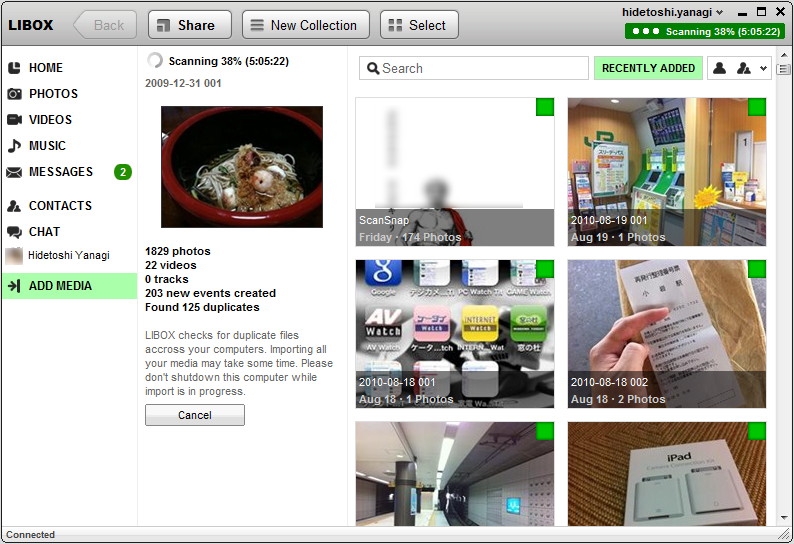
Task: Toggle green marker on 2010-08-19 001 event
Action: pyautogui.click(x=757, y=107)
